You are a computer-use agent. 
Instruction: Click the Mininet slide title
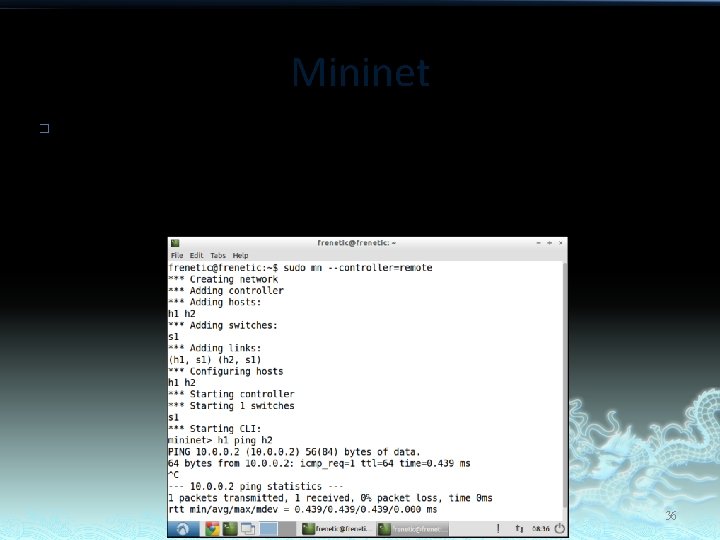coord(361,72)
